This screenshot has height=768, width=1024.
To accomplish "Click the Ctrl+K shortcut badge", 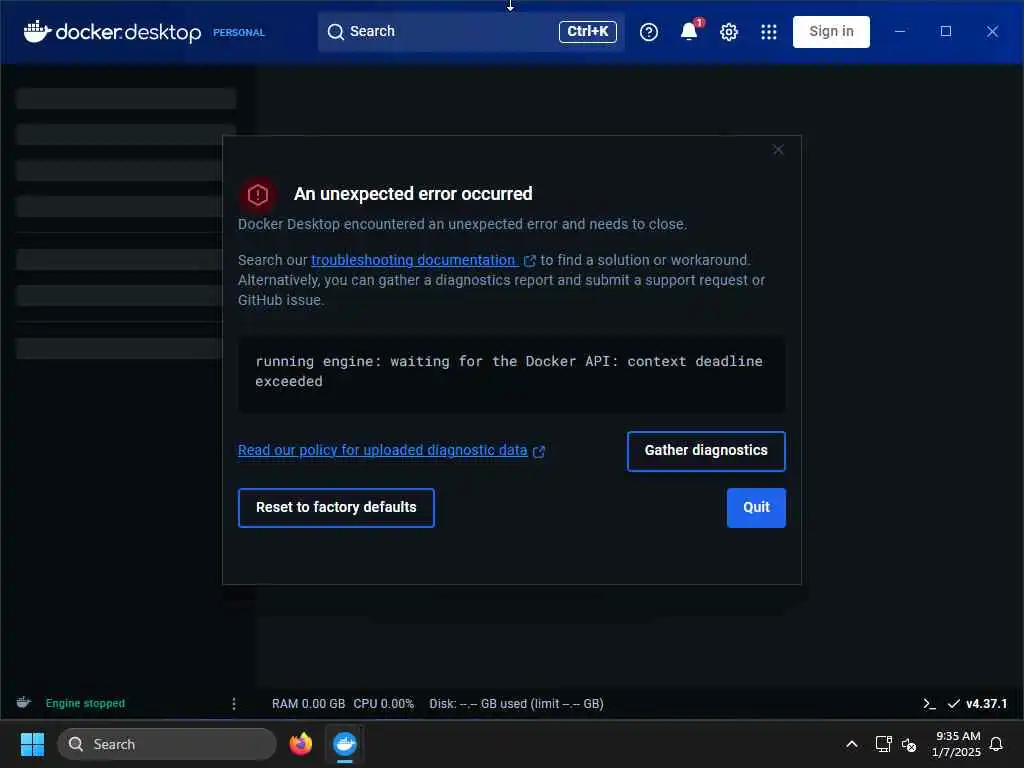I will click(587, 31).
